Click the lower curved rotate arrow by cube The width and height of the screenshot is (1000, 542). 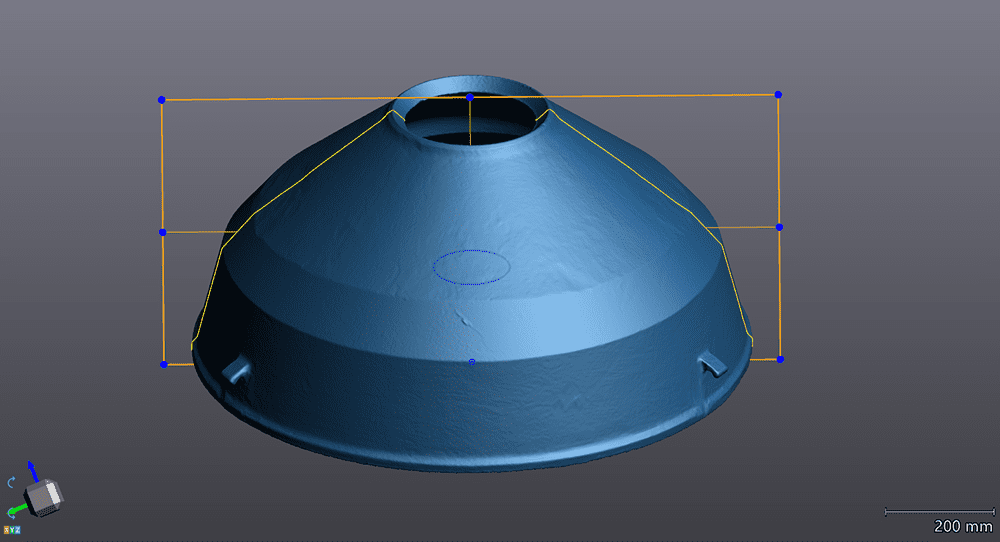click(11, 512)
